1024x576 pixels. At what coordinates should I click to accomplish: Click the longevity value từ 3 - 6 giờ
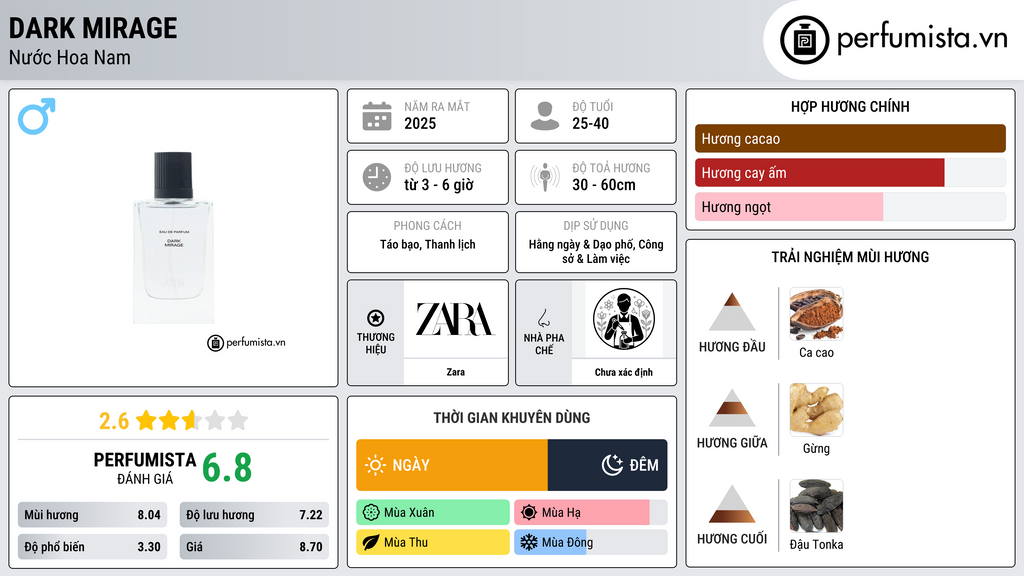438,185
